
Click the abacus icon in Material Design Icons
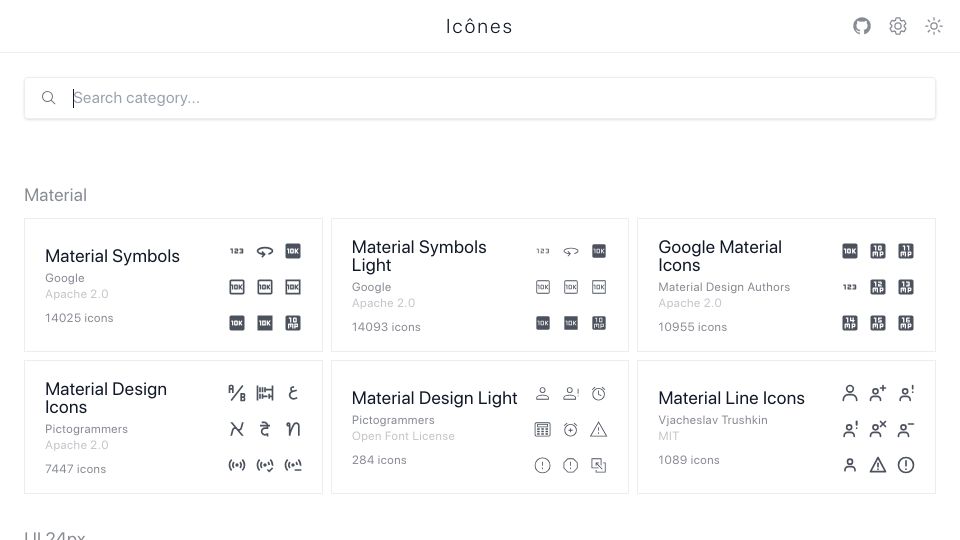coord(264,393)
